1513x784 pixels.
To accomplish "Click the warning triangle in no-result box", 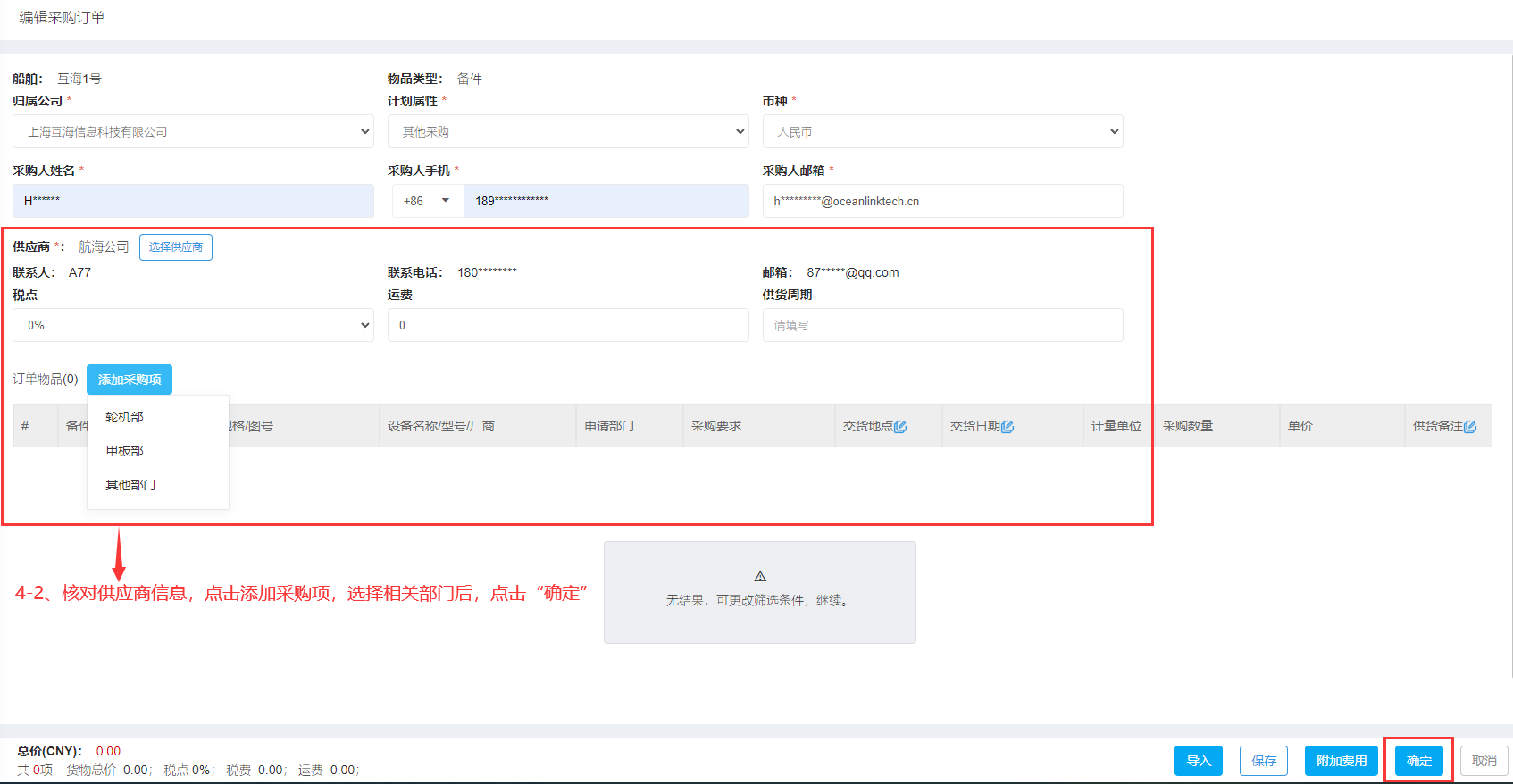I will [760, 577].
